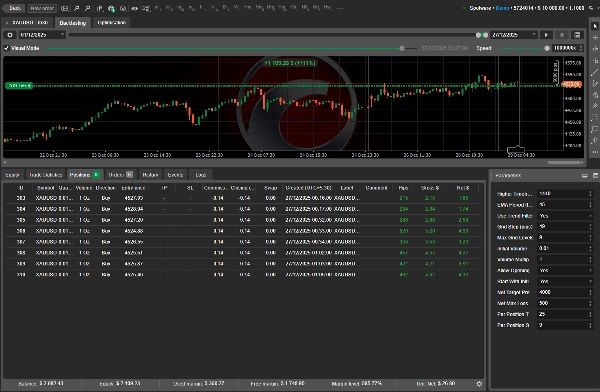Select position row with ID 303
The width and height of the screenshot is (600, 392).
(x=243, y=198)
